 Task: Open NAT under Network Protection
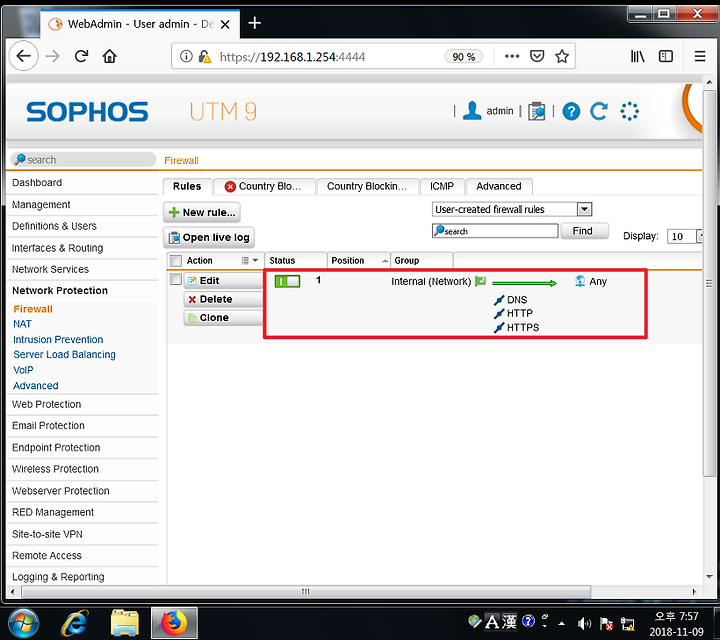coord(22,324)
